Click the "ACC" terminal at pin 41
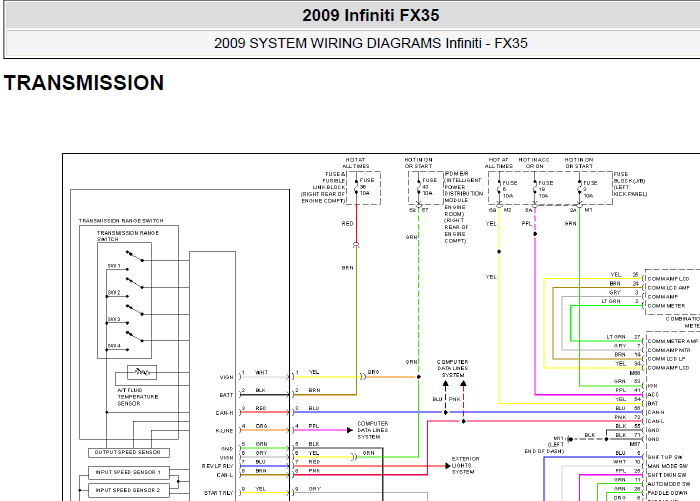Screen dimensions: 700x501 (x=653, y=395)
